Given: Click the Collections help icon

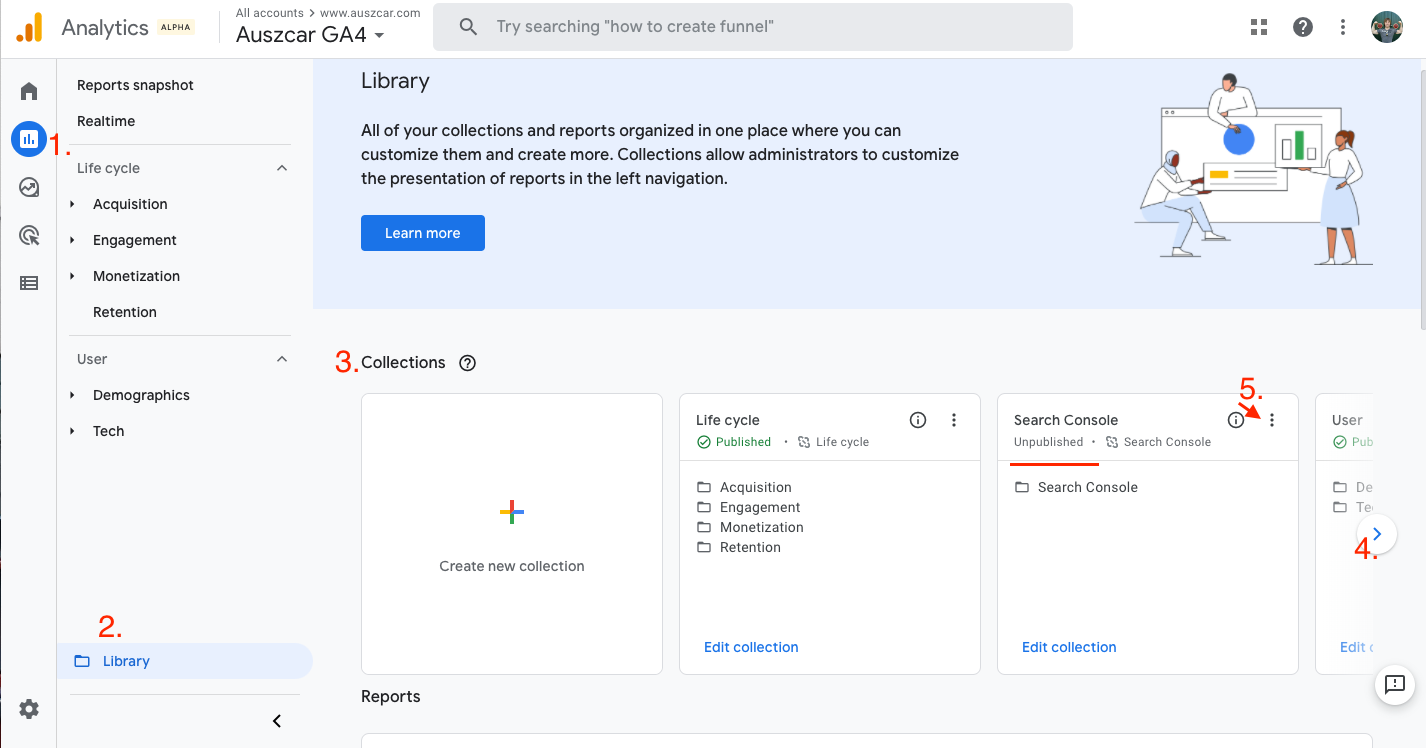Looking at the screenshot, I should (x=467, y=363).
